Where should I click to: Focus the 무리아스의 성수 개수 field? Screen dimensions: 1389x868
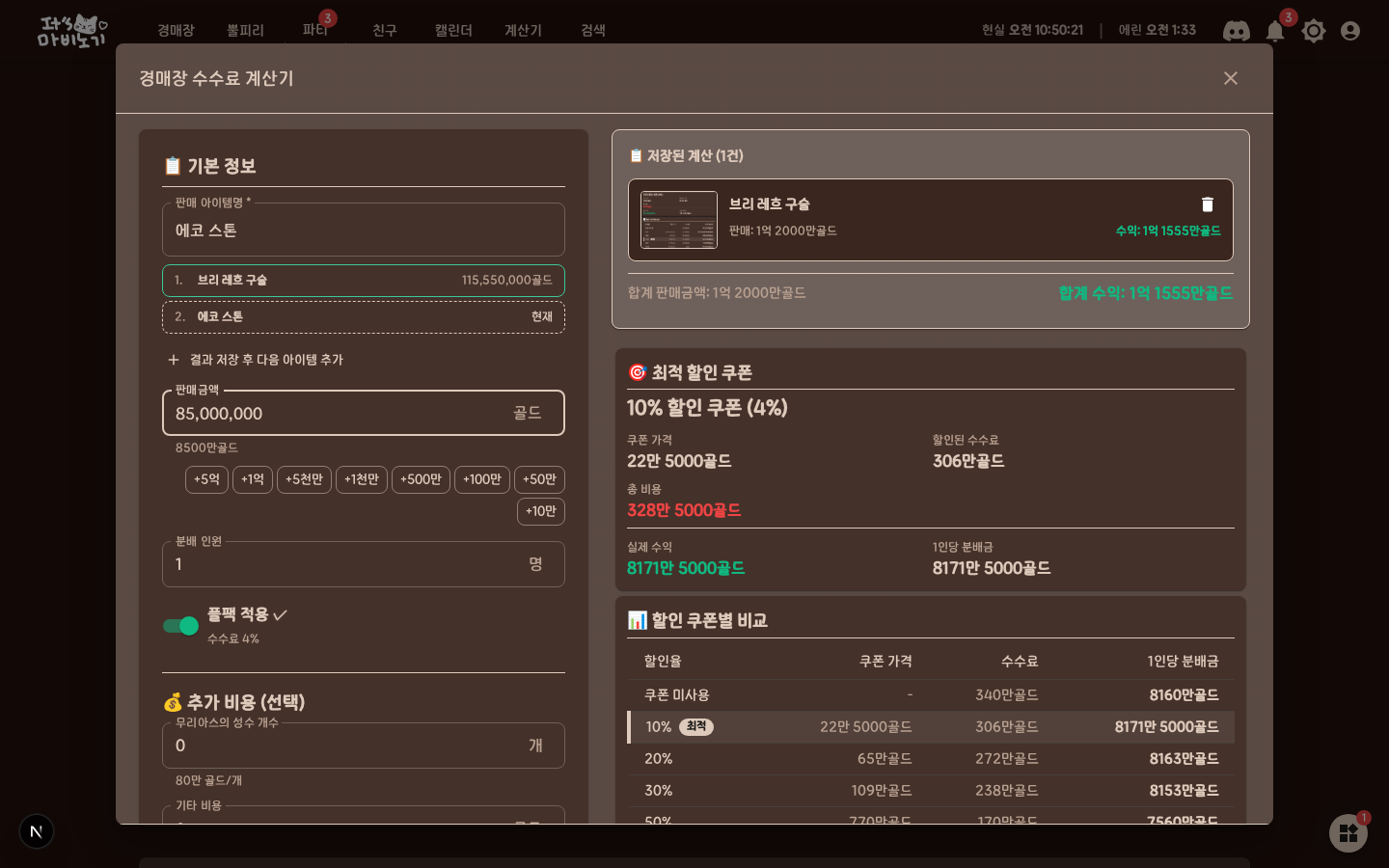click(x=364, y=746)
